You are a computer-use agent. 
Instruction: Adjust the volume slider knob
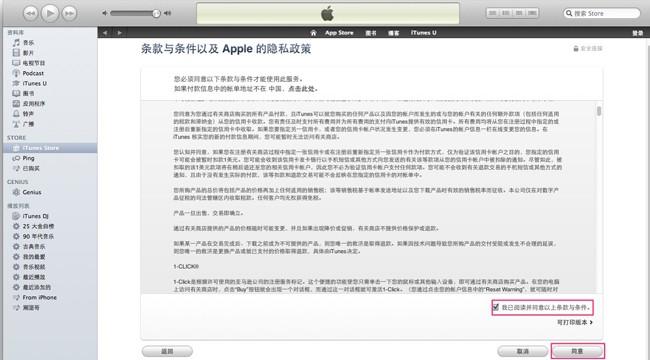pyautogui.click(x=156, y=13)
